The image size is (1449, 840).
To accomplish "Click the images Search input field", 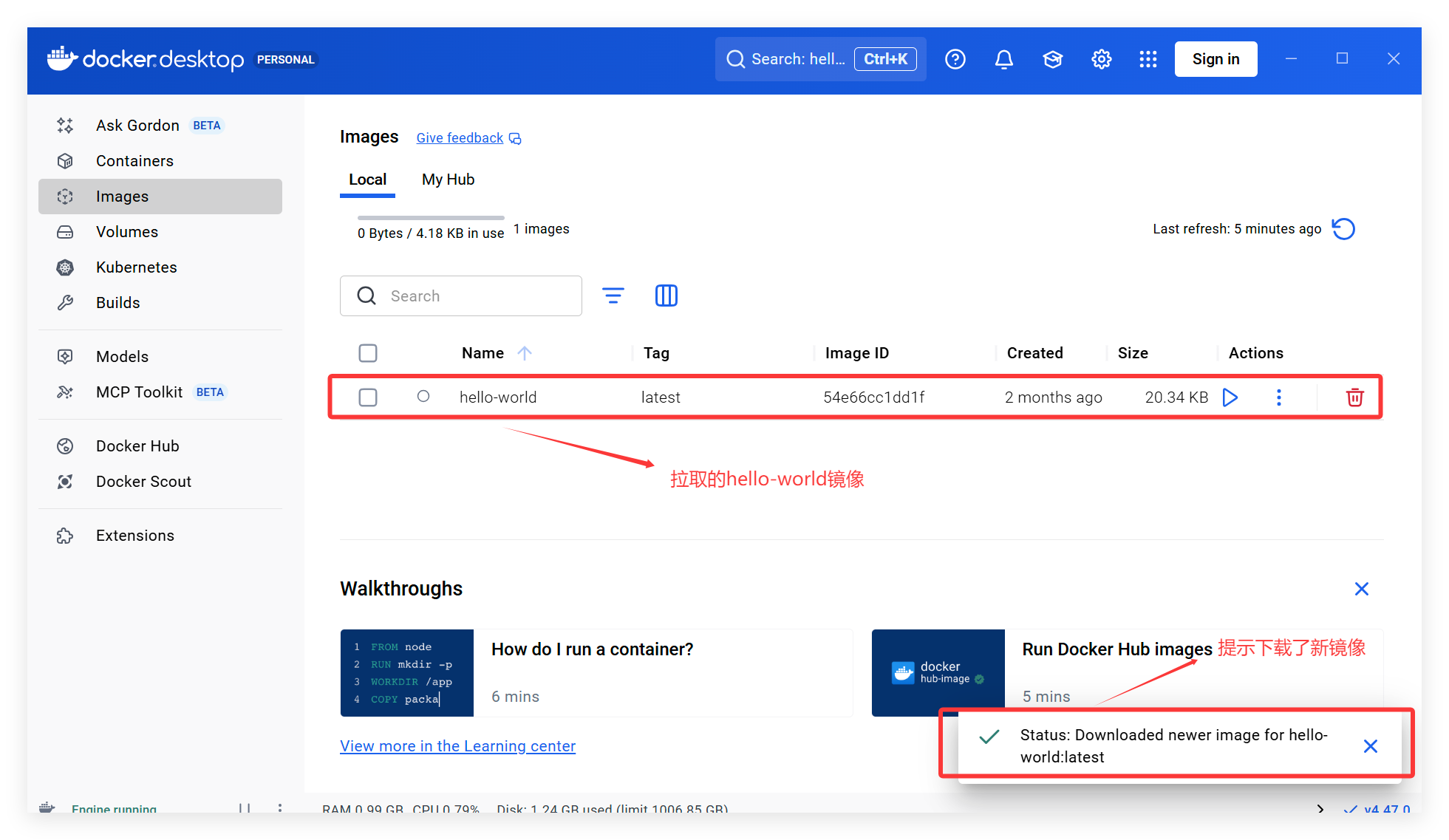I will click(473, 296).
